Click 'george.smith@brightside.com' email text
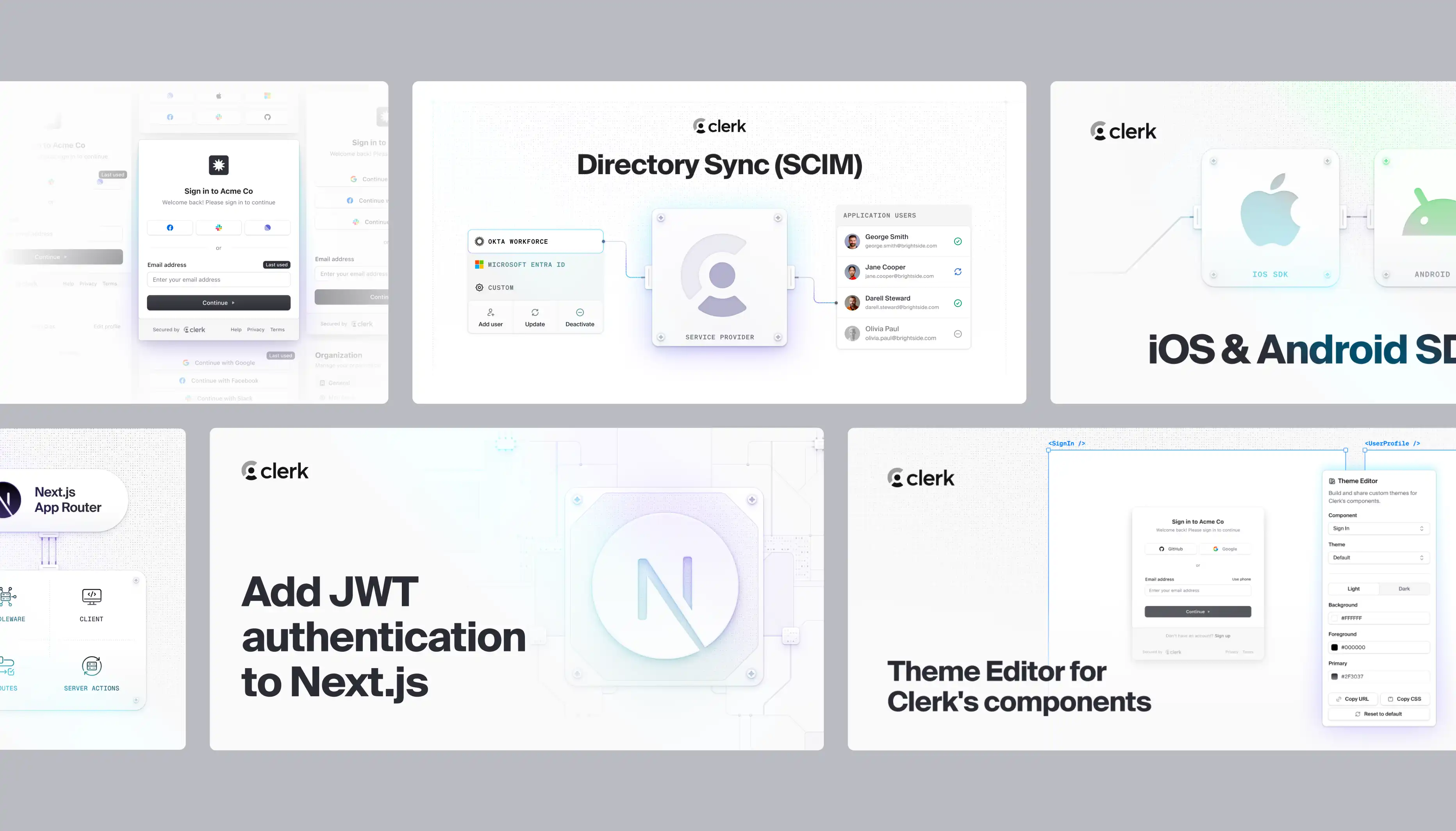This screenshot has width=1456, height=831. [x=901, y=246]
